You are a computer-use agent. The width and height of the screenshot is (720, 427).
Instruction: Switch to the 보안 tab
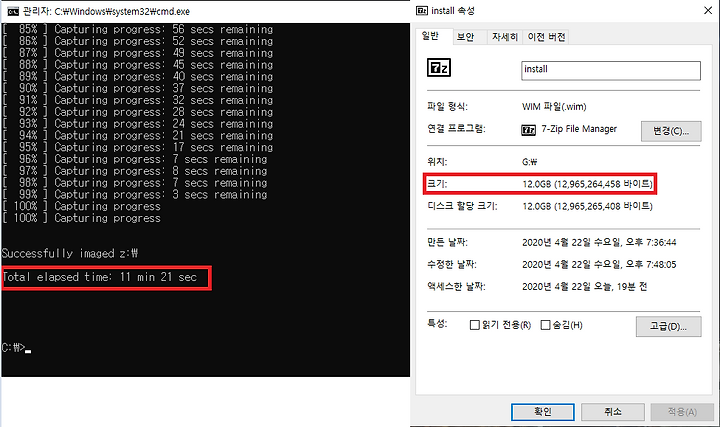[465, 37]
